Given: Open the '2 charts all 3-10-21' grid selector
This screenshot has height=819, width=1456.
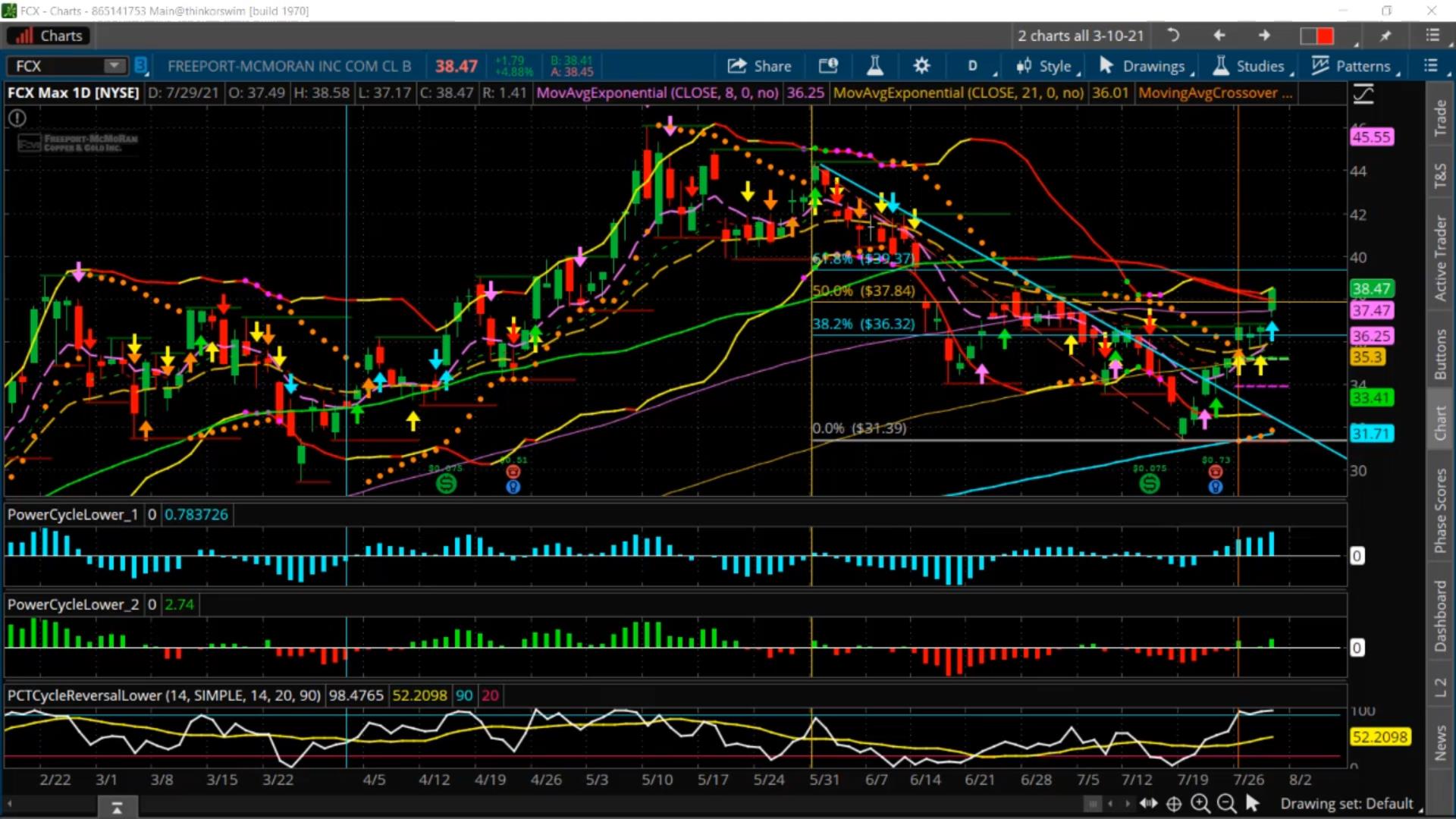Looking at the screenshot, I should coord(1081,36).
